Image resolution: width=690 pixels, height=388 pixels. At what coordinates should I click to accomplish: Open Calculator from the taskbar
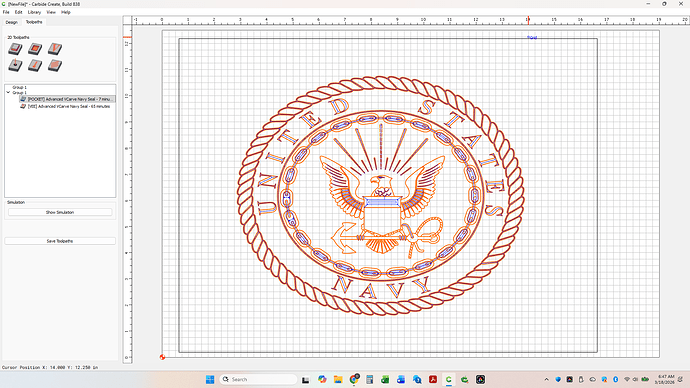click(x=370, y=379)
